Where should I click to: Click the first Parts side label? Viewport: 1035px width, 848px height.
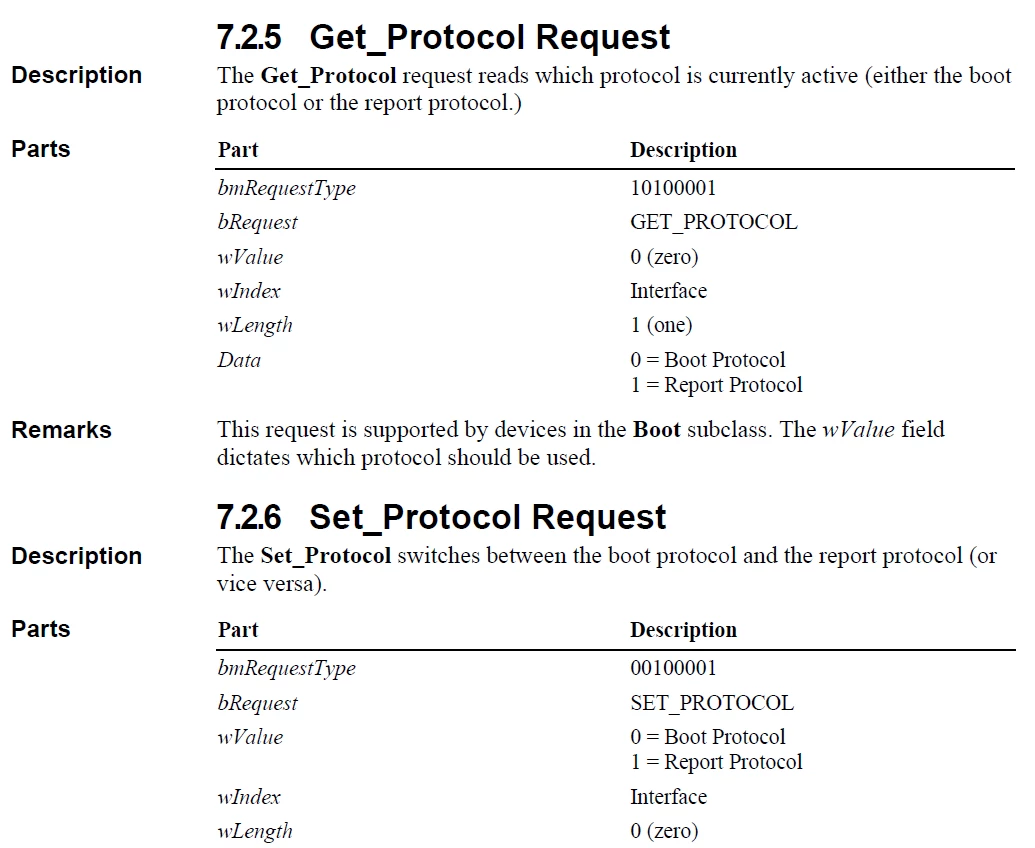pos(41,149)
